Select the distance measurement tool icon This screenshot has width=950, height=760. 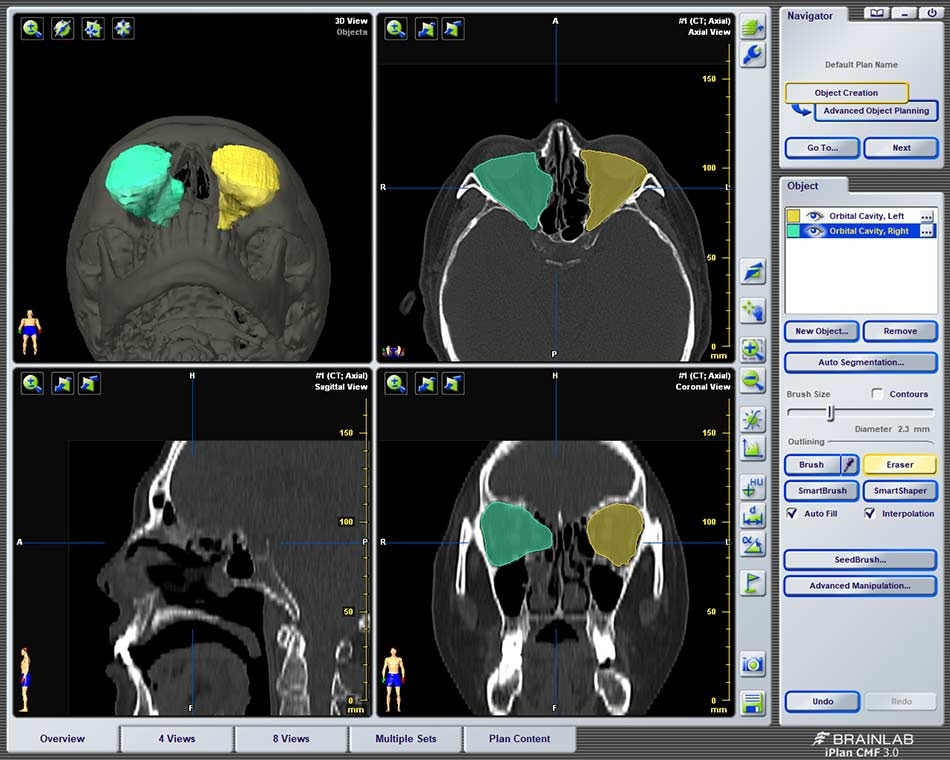point(752,516)
